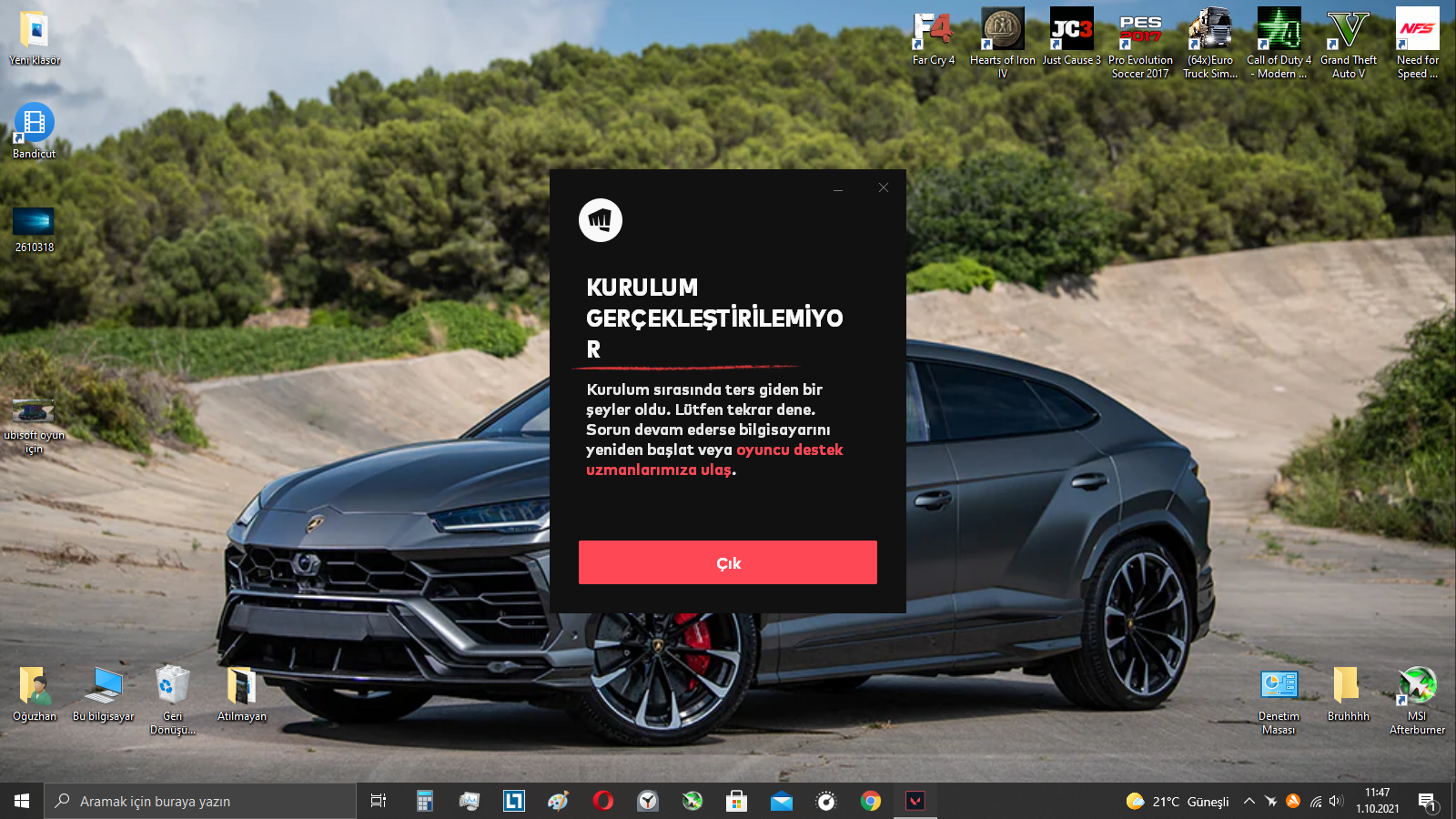Open the white dial taskbar app
The height and width of the screenshot is (819, 1456).
click(826, 801)
